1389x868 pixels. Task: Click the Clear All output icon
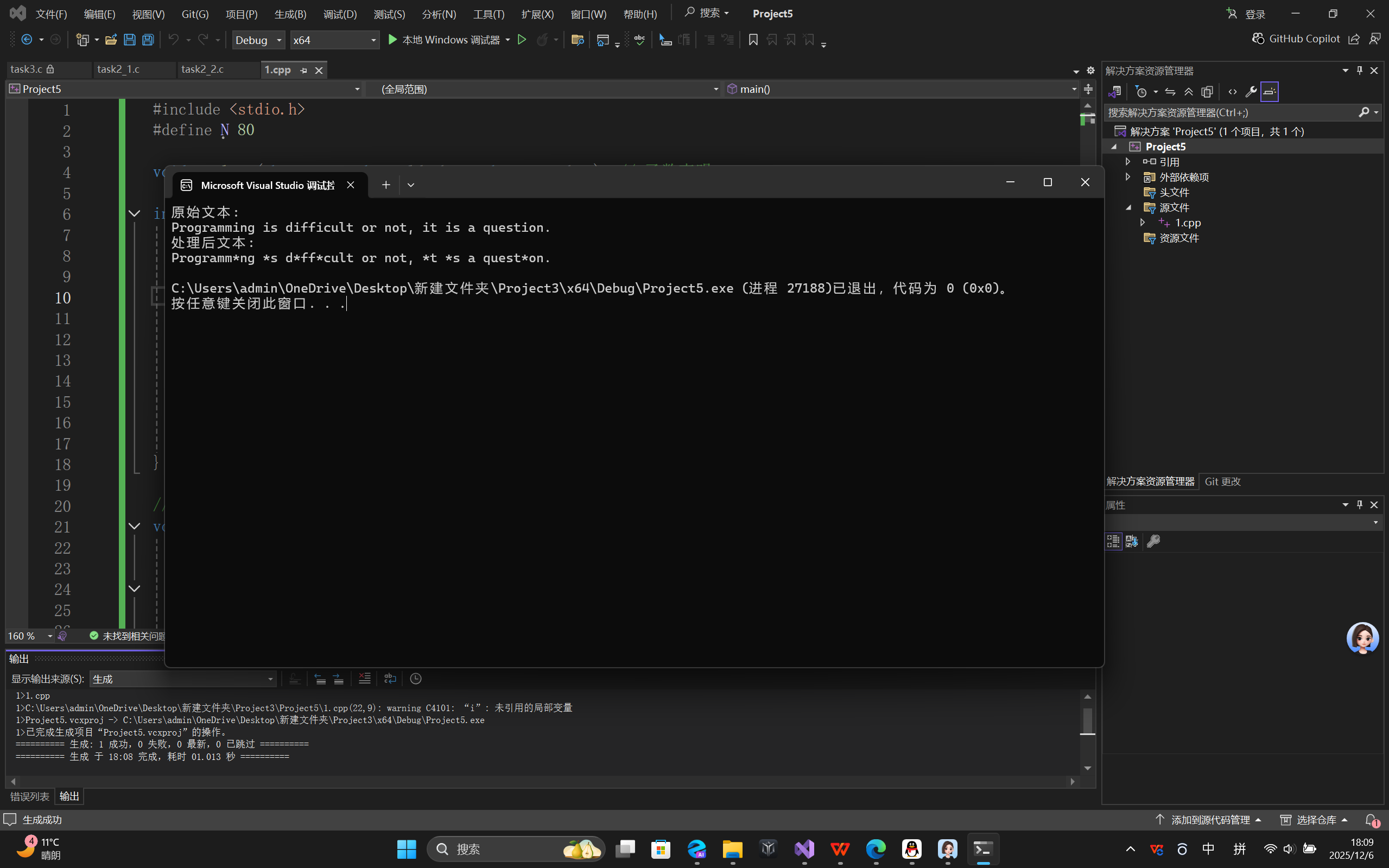[x=364, y=679]
